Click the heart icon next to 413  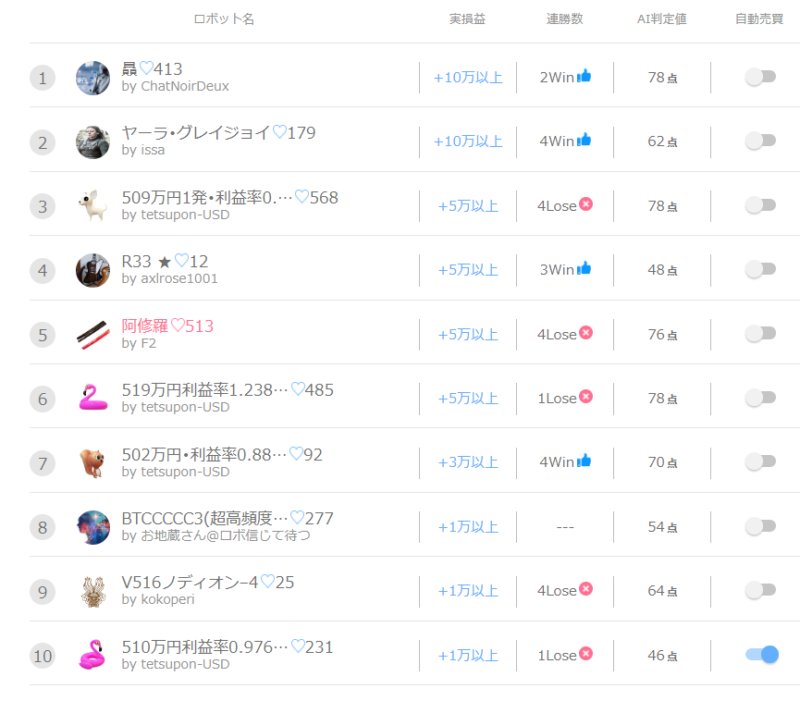coord(146,68)
